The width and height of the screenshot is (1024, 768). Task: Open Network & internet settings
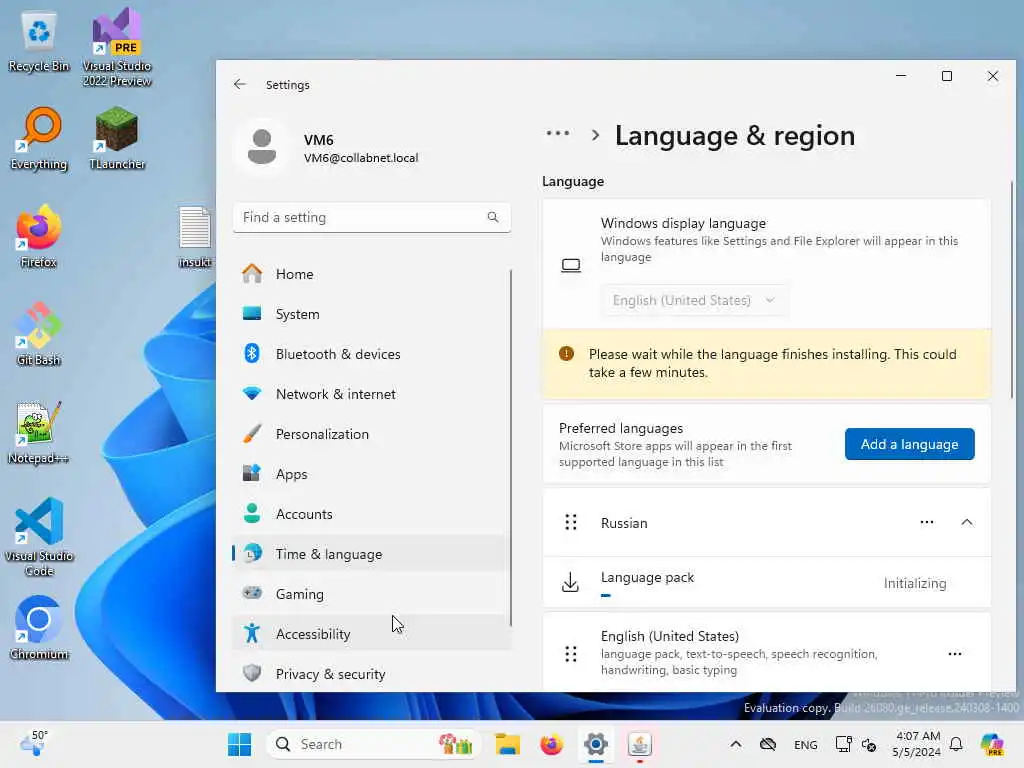pos(370,394)
